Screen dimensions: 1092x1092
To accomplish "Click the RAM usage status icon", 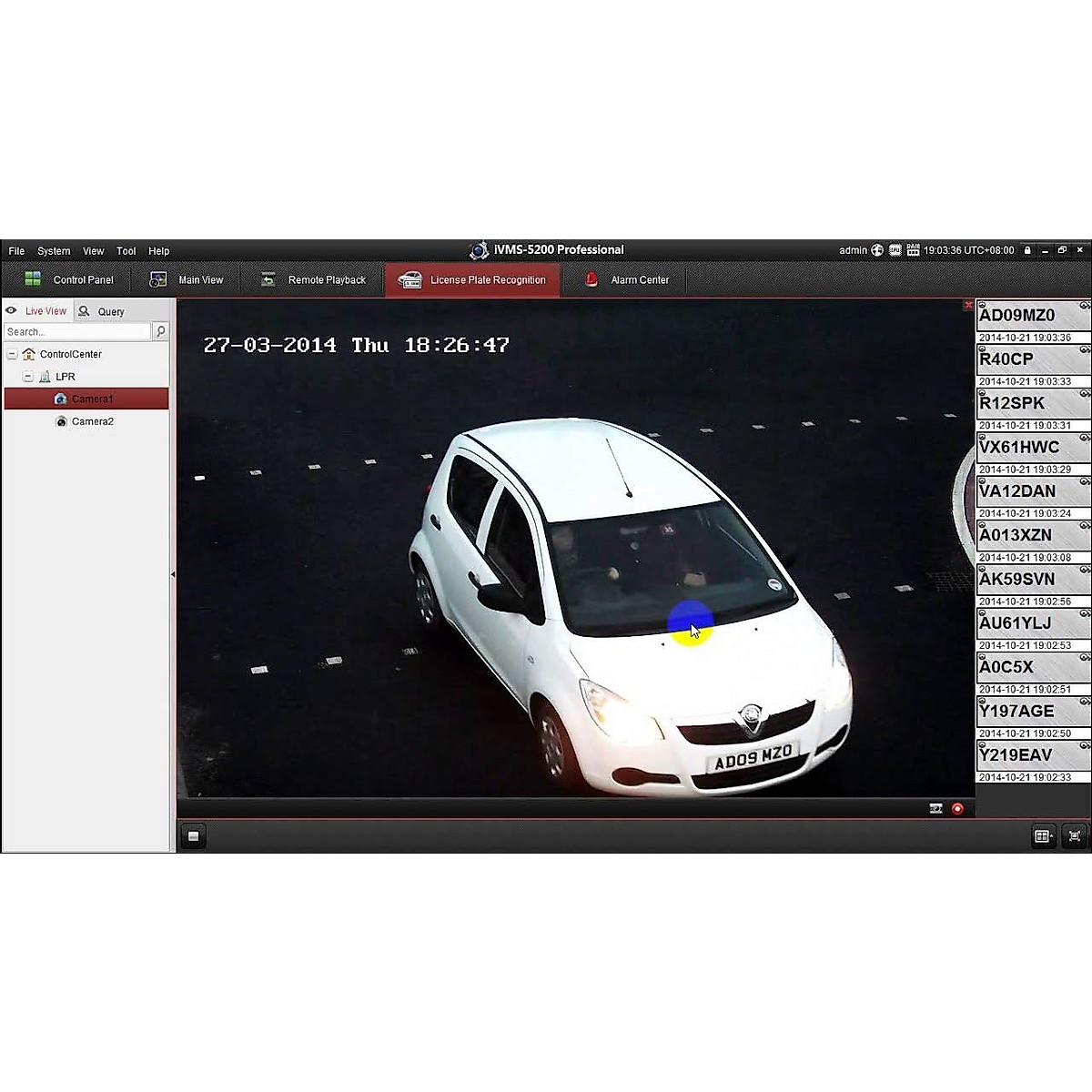I will point(913,250).
